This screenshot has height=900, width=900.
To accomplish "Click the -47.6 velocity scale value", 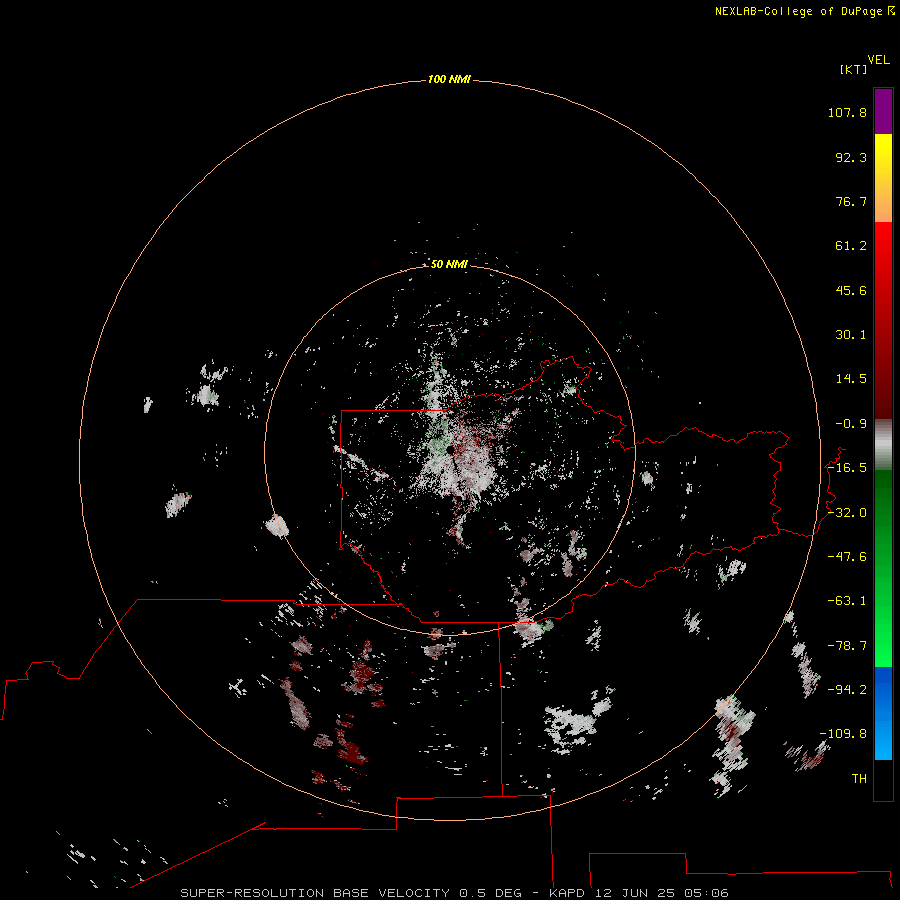I will point(847,557).
